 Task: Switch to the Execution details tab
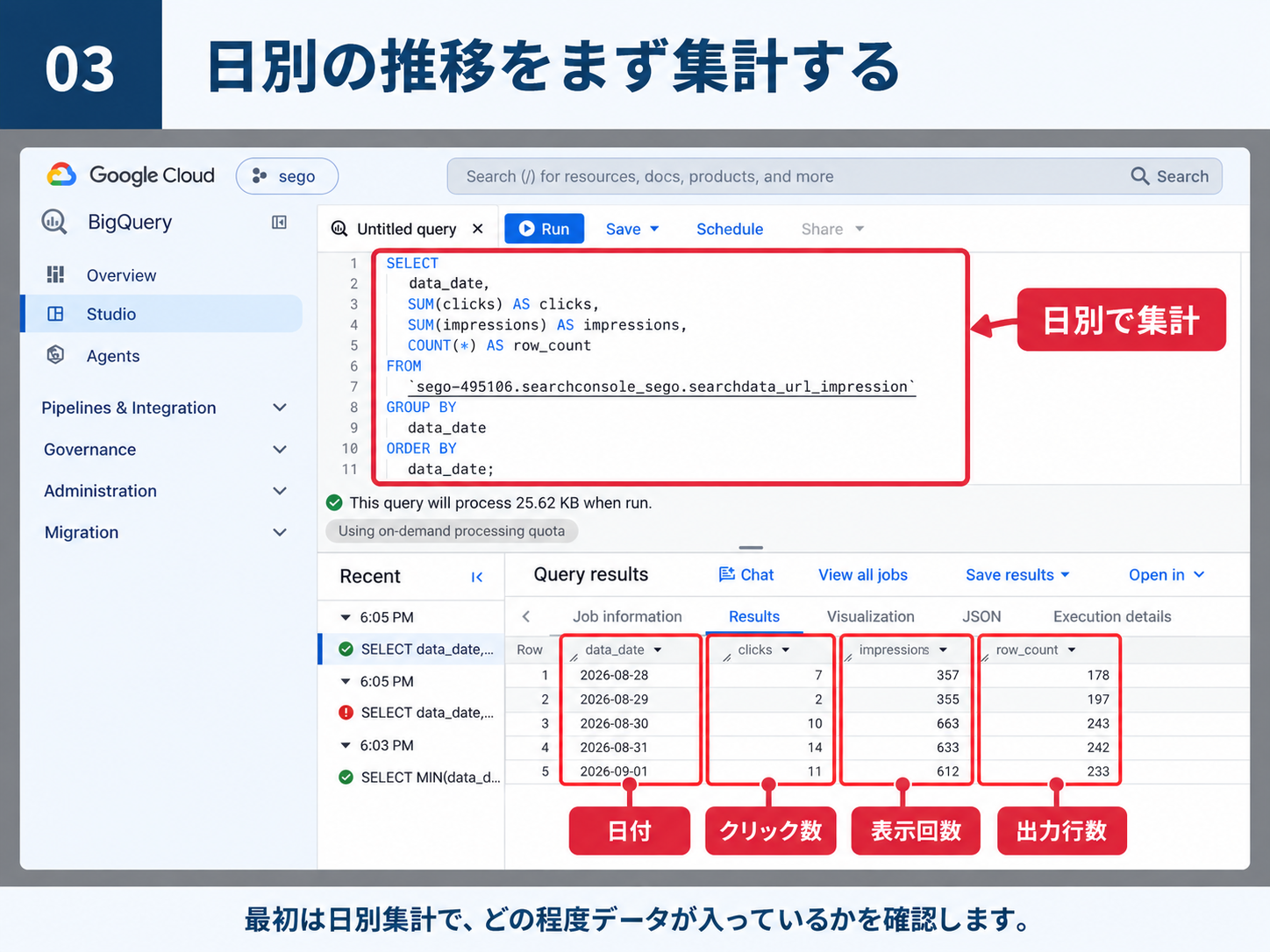(1112, 616)
